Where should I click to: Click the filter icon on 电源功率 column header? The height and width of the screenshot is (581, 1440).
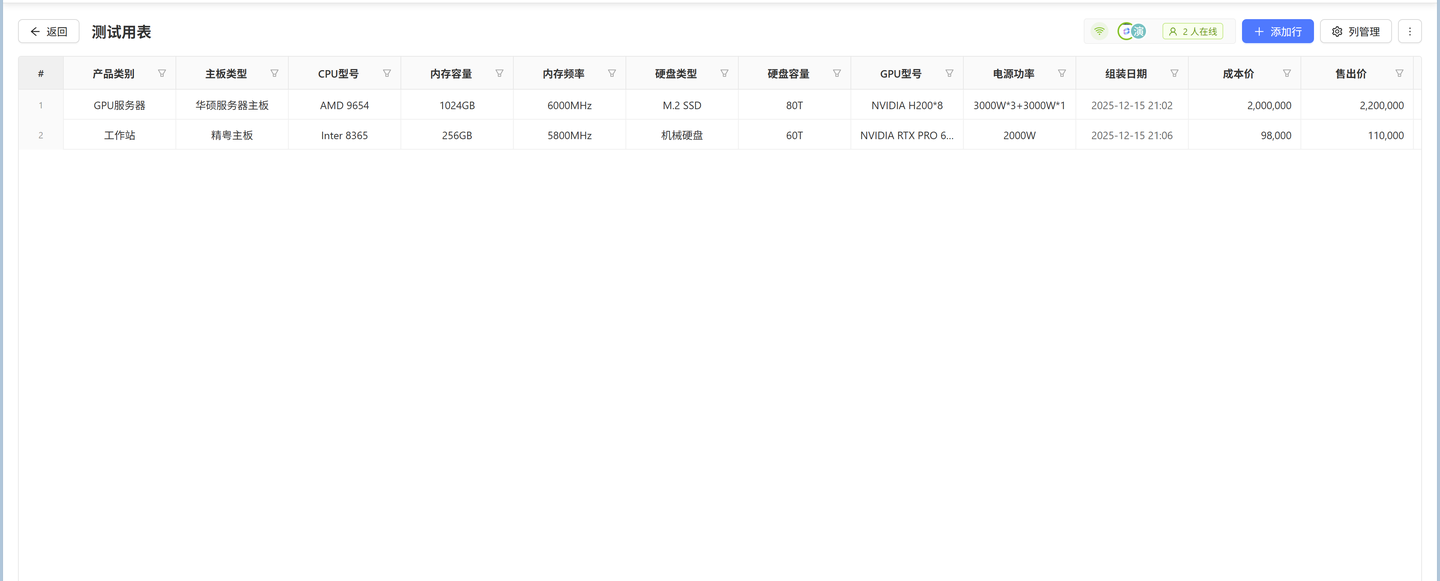(1062, 72)
